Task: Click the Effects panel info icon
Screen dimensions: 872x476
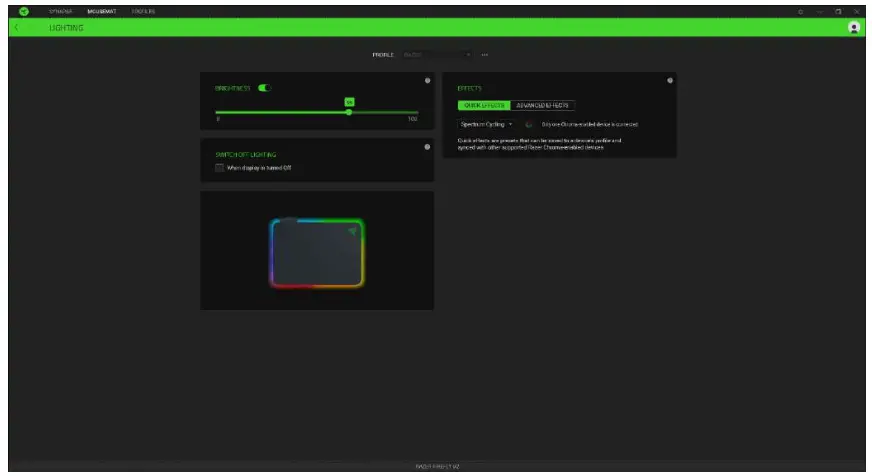Action: [670, 81]
